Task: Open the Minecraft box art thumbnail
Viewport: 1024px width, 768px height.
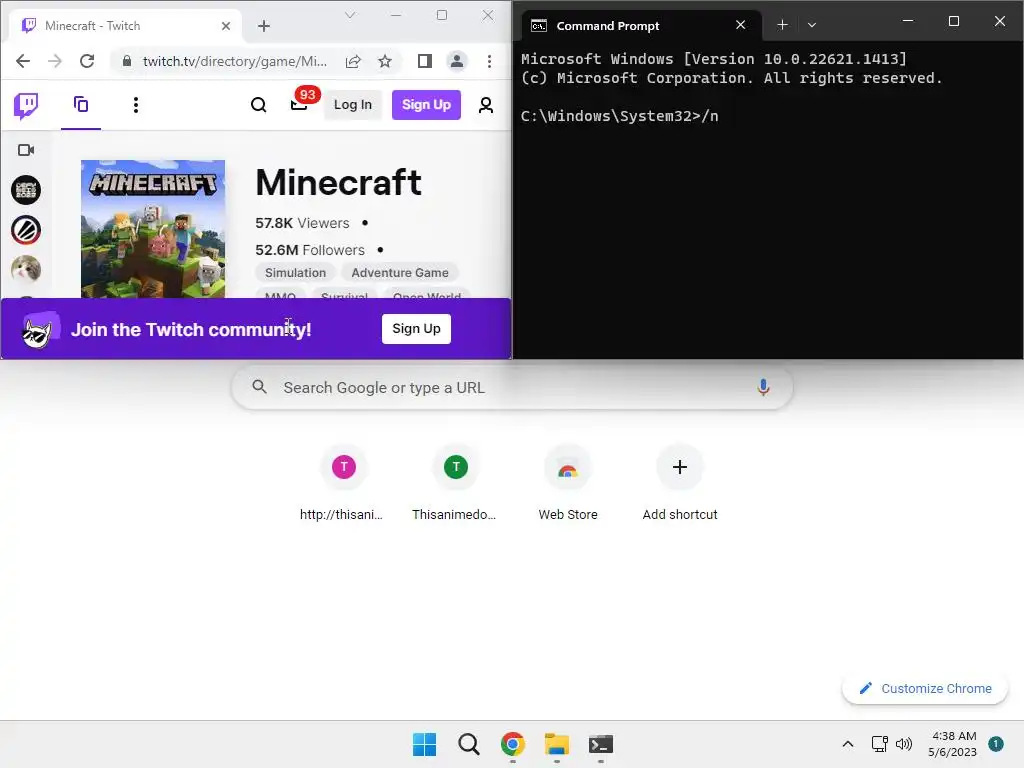Action: point(153,229)
